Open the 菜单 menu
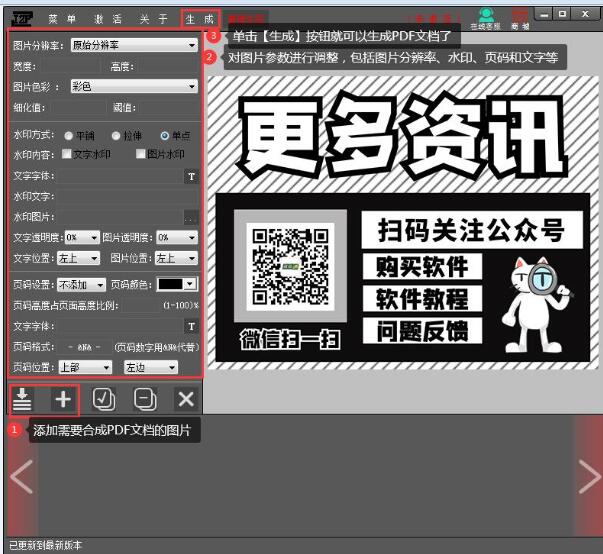 click(62, 18)
